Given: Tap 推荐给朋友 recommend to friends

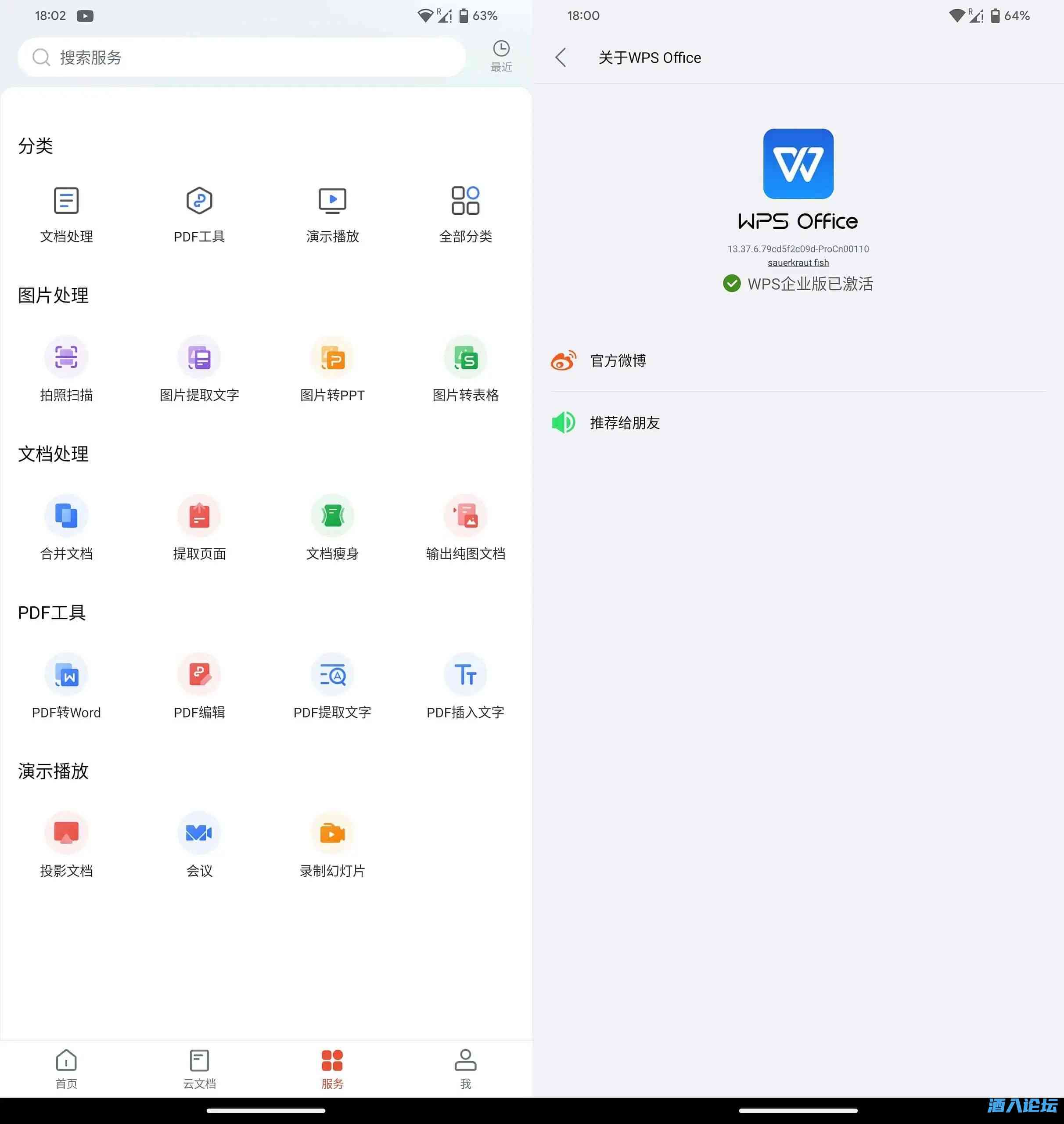Looking at the screenshot, I should [624, 423].
